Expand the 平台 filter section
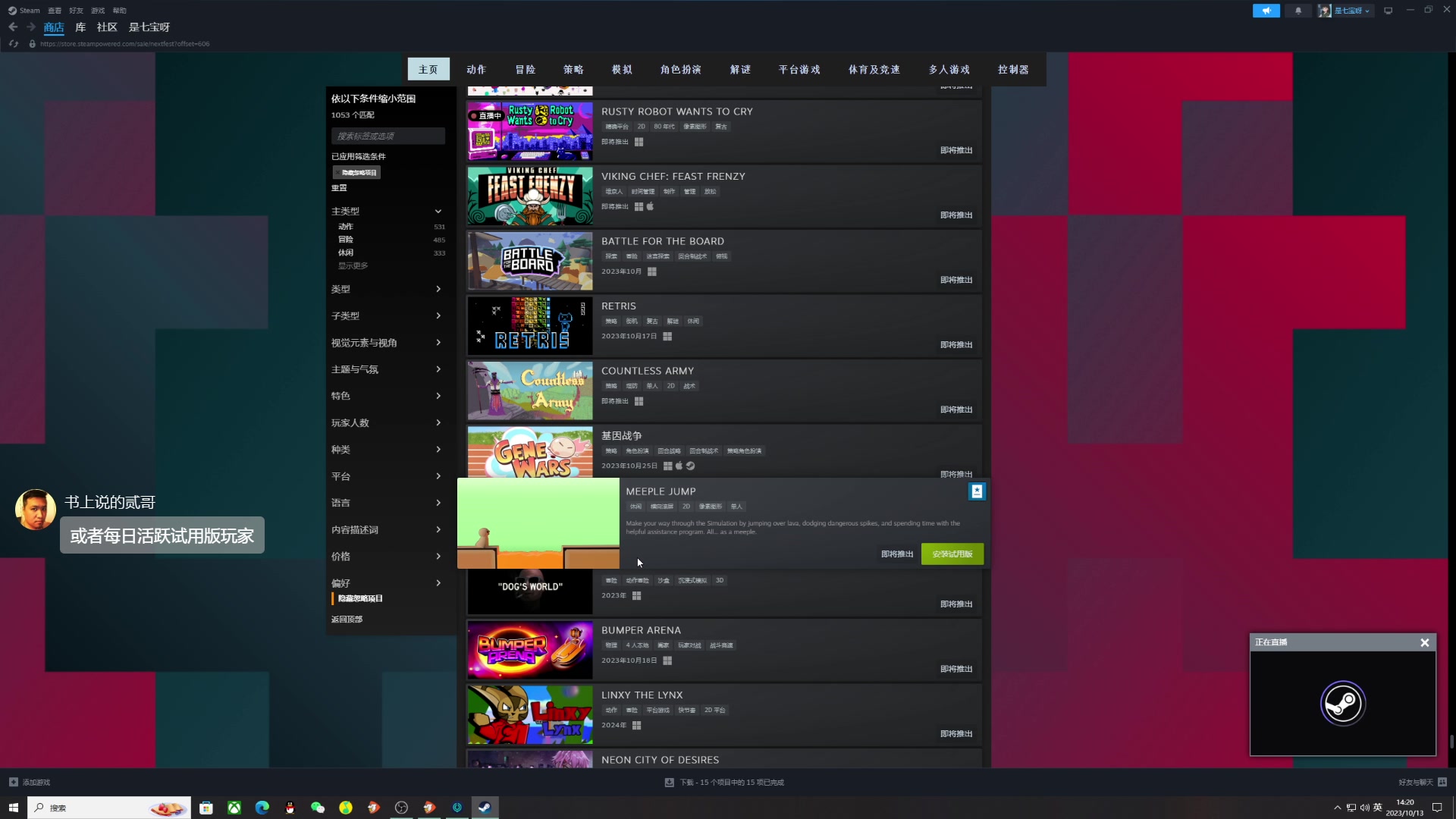1456x819 pixels. tap(387, 476)
